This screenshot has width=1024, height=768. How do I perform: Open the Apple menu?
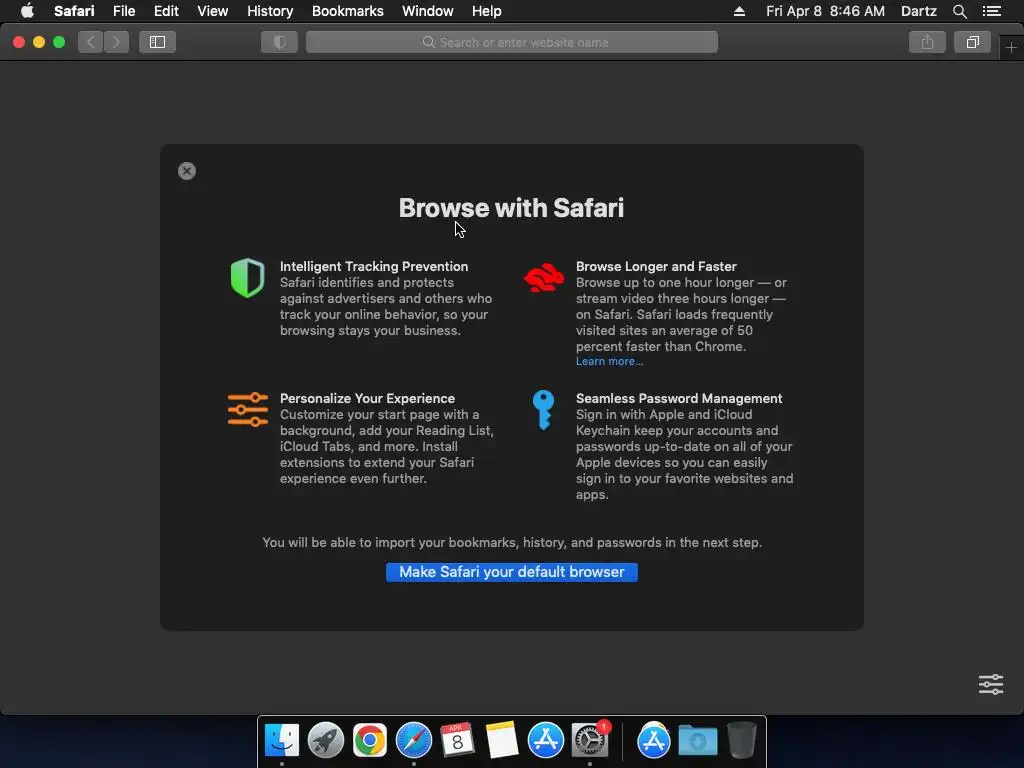tap(27, 11)
